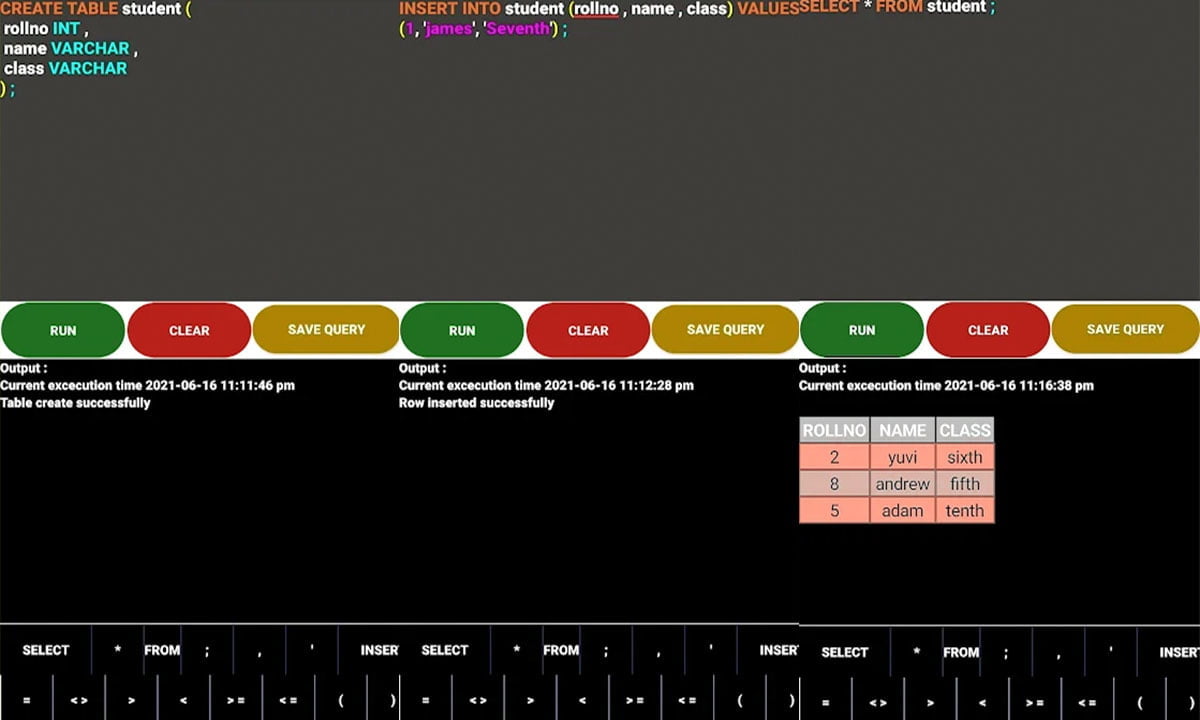
Task: Tap single-quote key in INSERT INTO screen
Action: pyautogui.click(x=710, y=650)
